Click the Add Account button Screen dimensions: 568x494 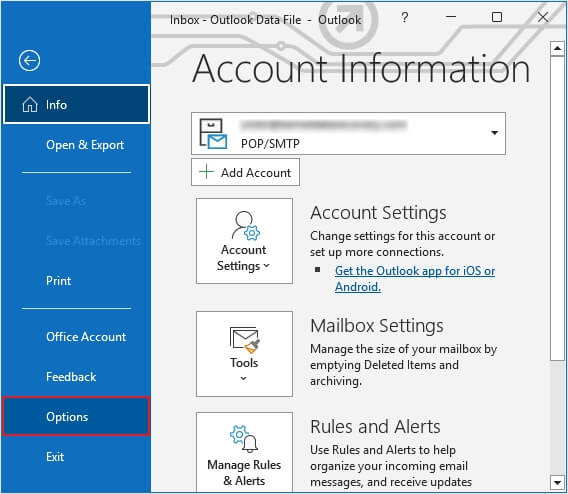tap(245, 172)
